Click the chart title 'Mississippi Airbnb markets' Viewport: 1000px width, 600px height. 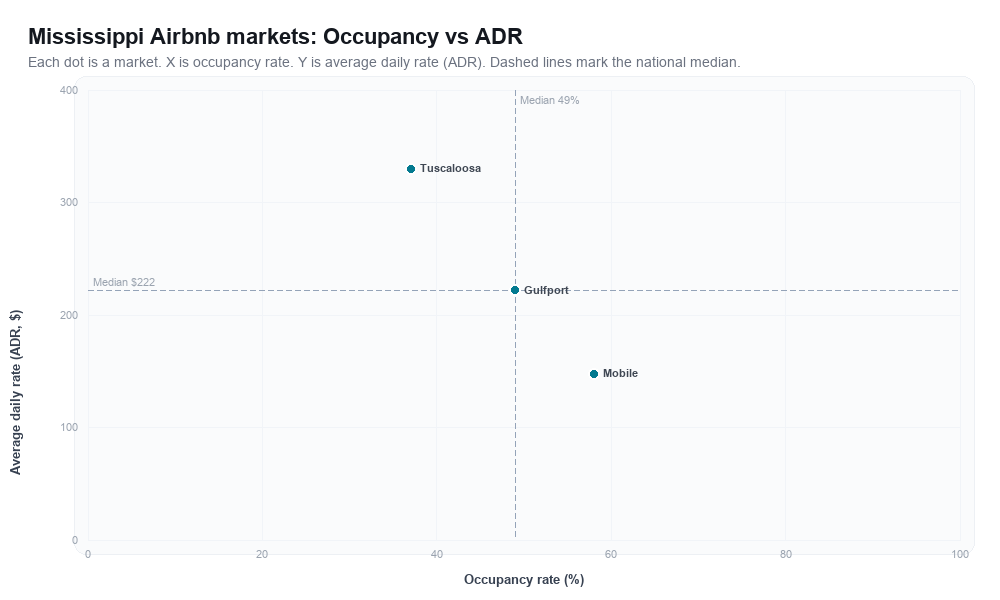tap(275, 36)
